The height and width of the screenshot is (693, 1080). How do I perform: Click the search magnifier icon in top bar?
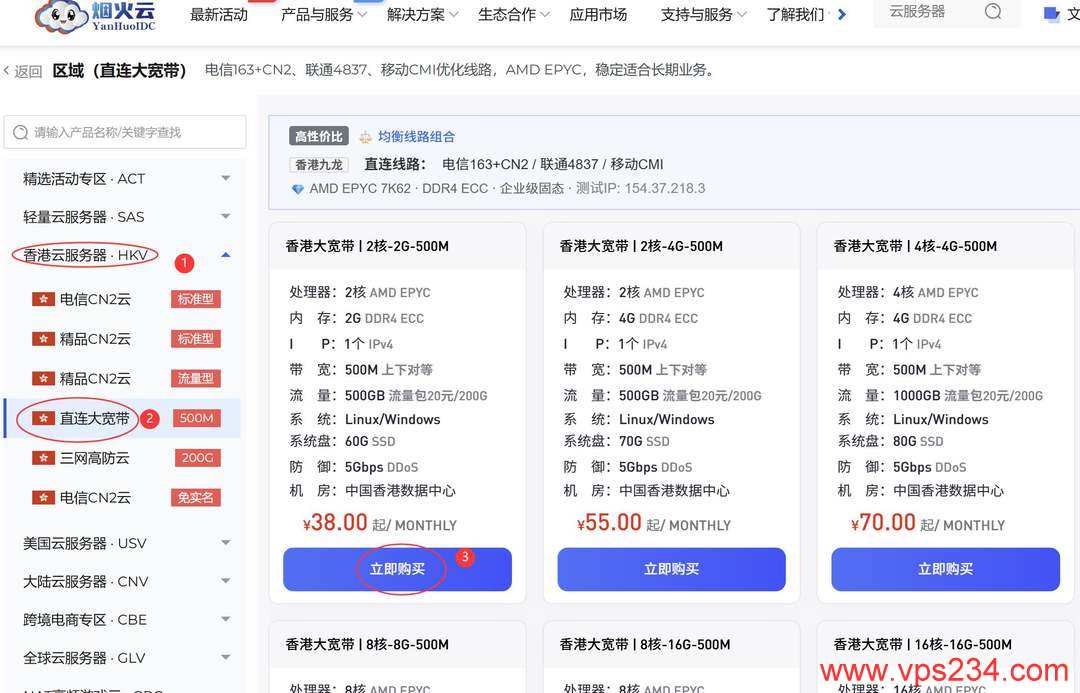[x=993, y=12]
